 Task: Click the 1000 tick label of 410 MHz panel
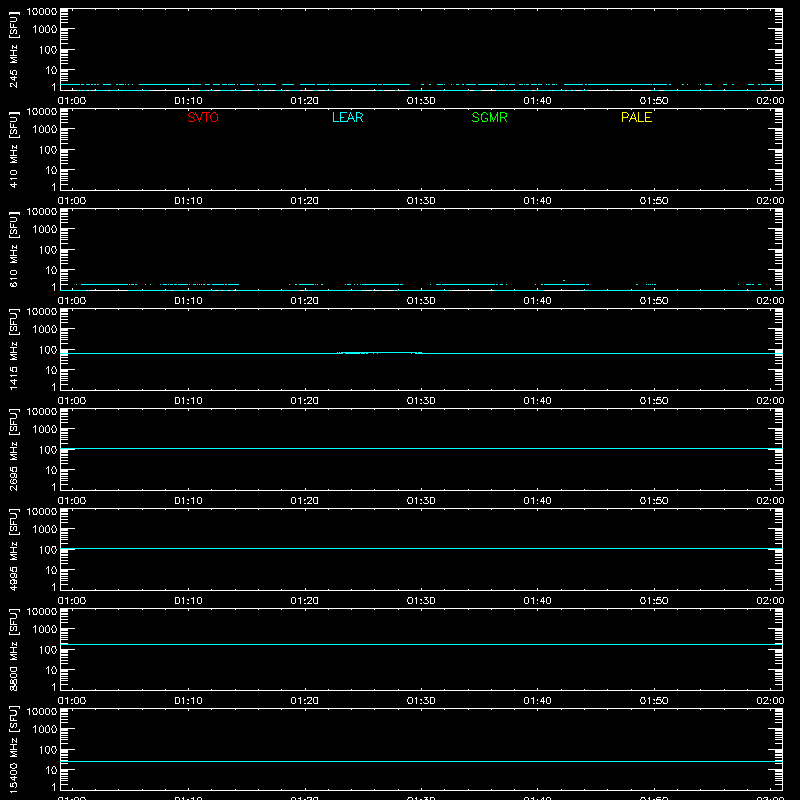click(x=45, y=130)
